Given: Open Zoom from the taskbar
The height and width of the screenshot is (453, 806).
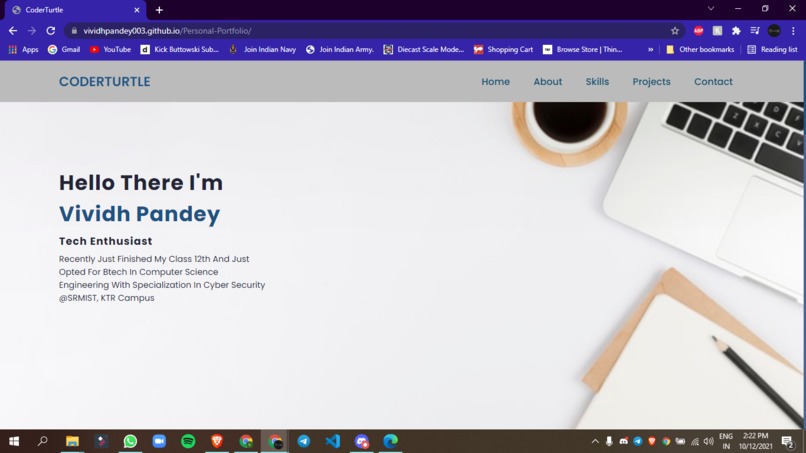Looking at the screenshot, I should 159,441.
